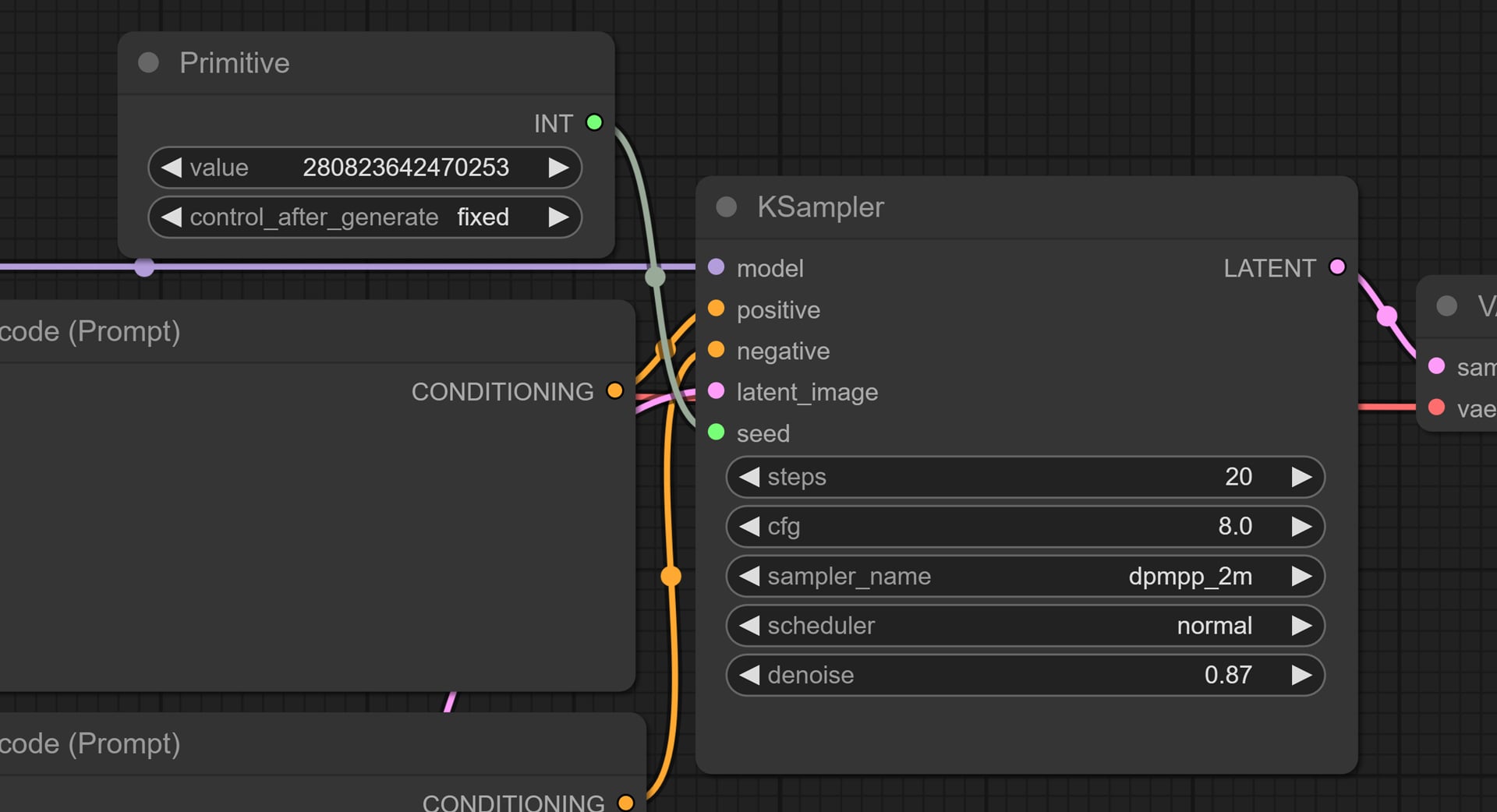This screenshot has width=1497, height=812.
Task: Click the LATENT output label
Action: pos(1269,268)
